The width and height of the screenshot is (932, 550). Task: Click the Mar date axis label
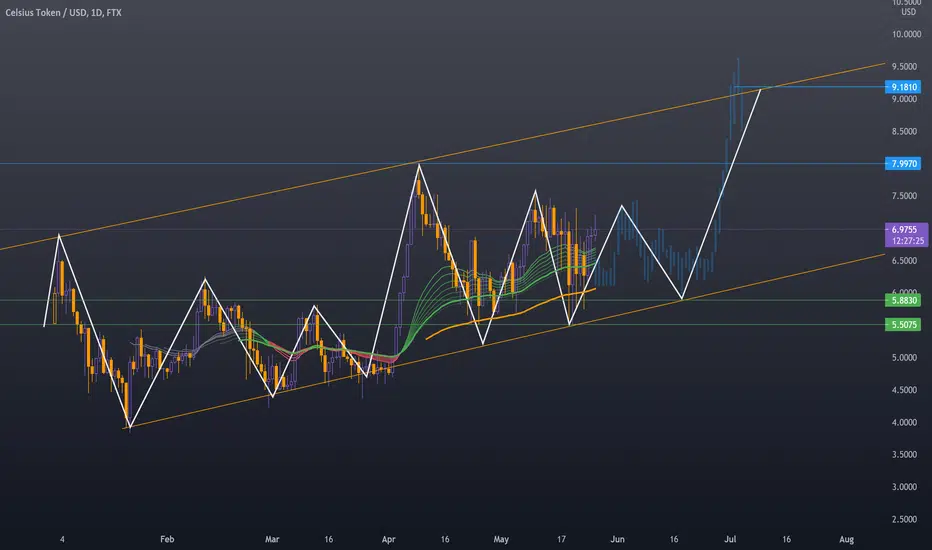pos(272,539)
